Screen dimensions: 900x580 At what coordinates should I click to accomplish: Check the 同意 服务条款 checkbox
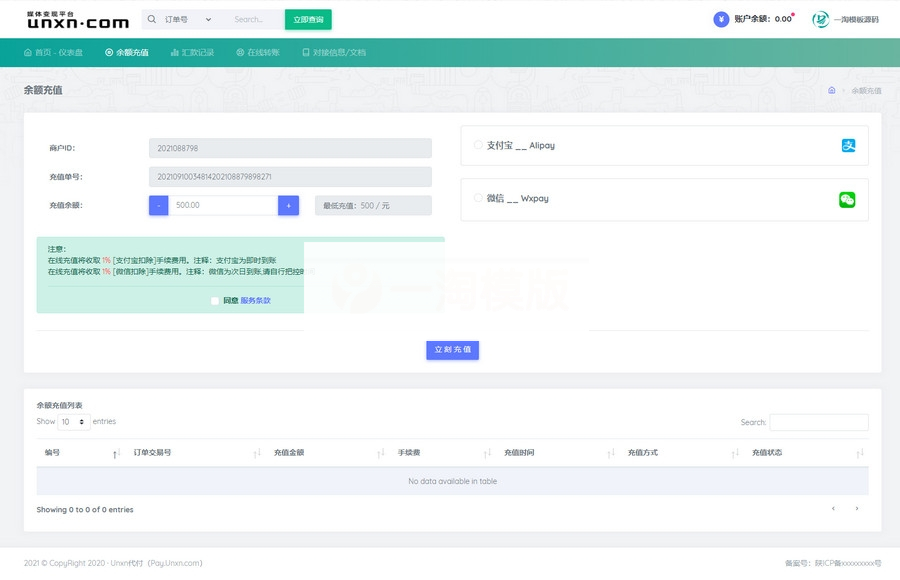click(215, 300)
